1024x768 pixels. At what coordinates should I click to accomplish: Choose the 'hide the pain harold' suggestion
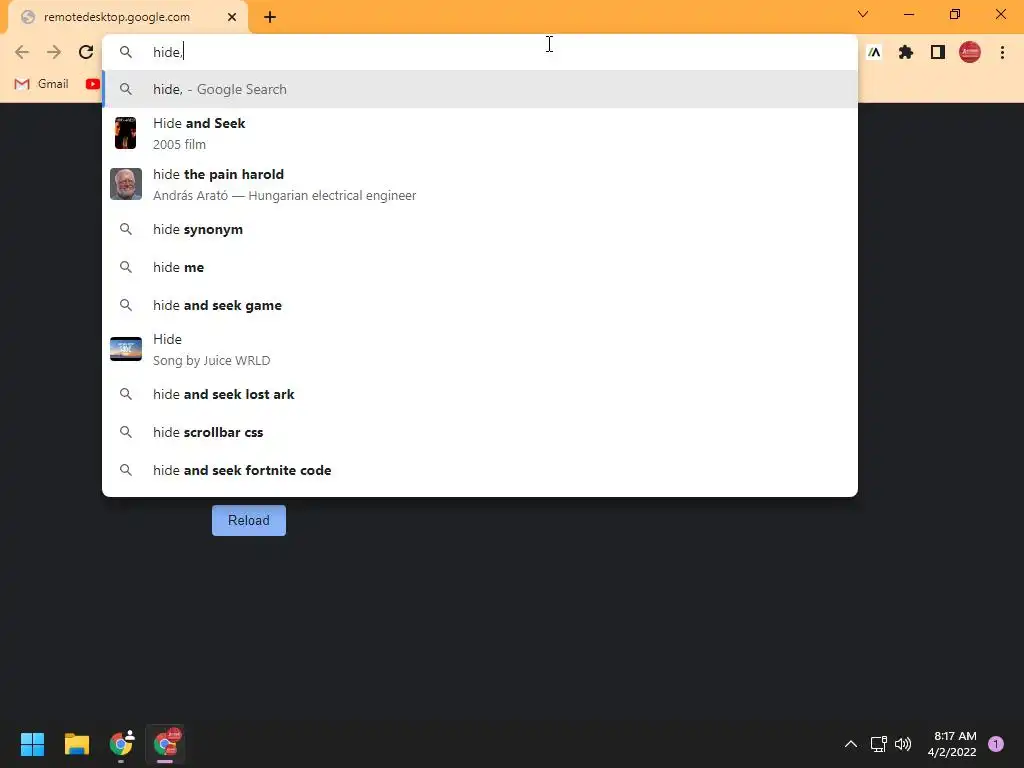coord(480,184)
